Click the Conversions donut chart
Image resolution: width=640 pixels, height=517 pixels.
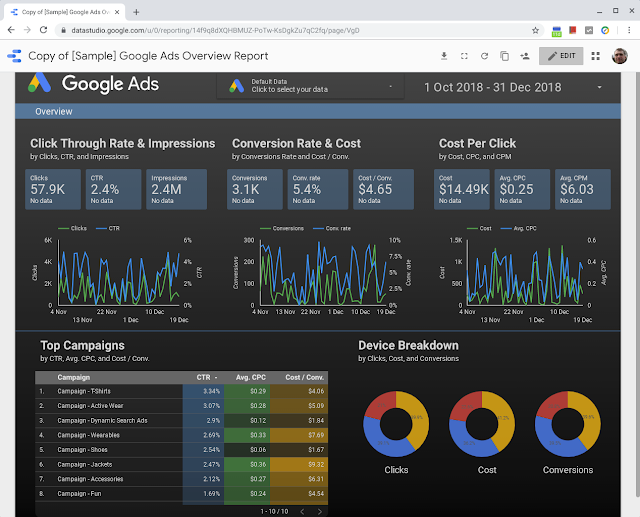(568, 424)
